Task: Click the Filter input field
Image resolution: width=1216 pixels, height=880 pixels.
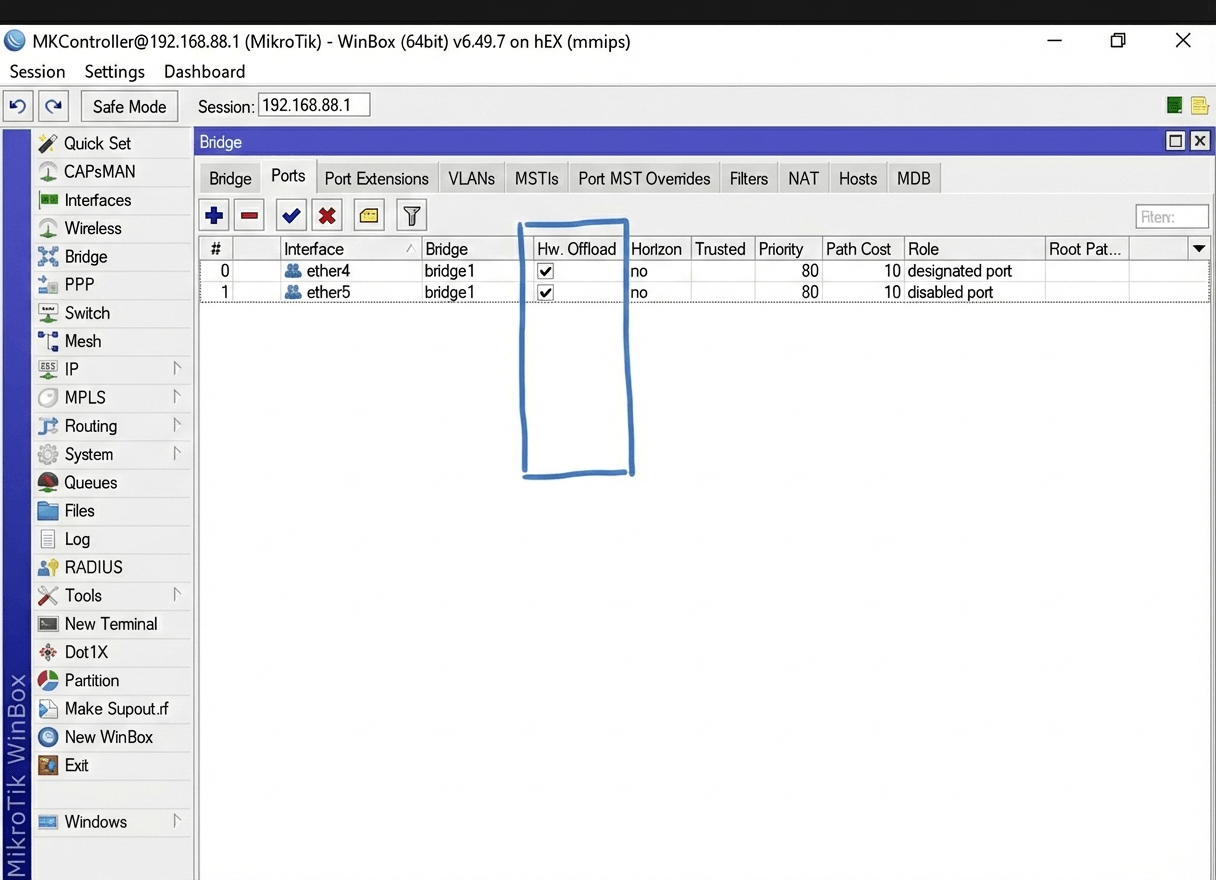Action: coord(1171,216)
